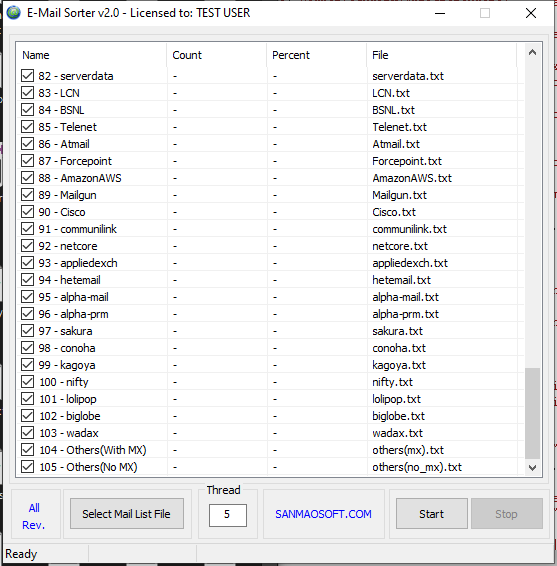This screenshot has height=566, width=557.
Task: Sort by the Name column header
Action: pos(92,55)
